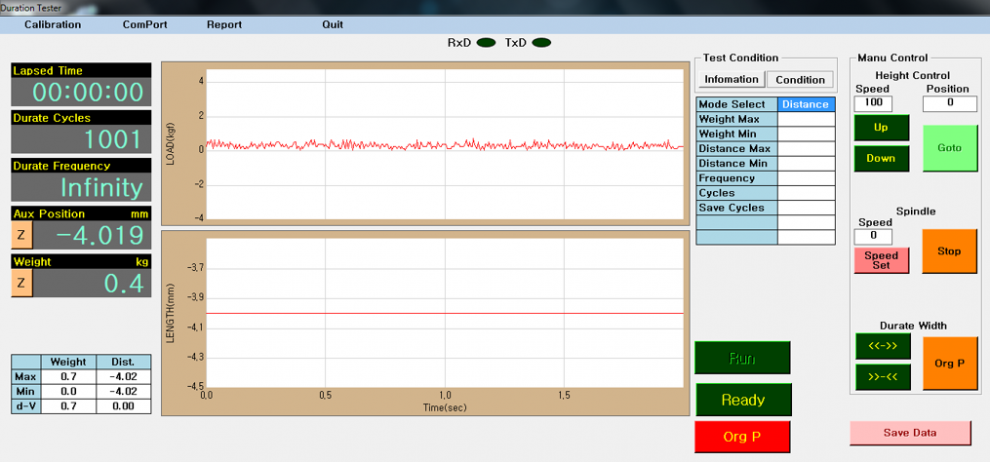Image resolution: width=990 pixels, height=462 pixels.
Task: Zero the Weight with Z button
Action: tap(21, 283)
